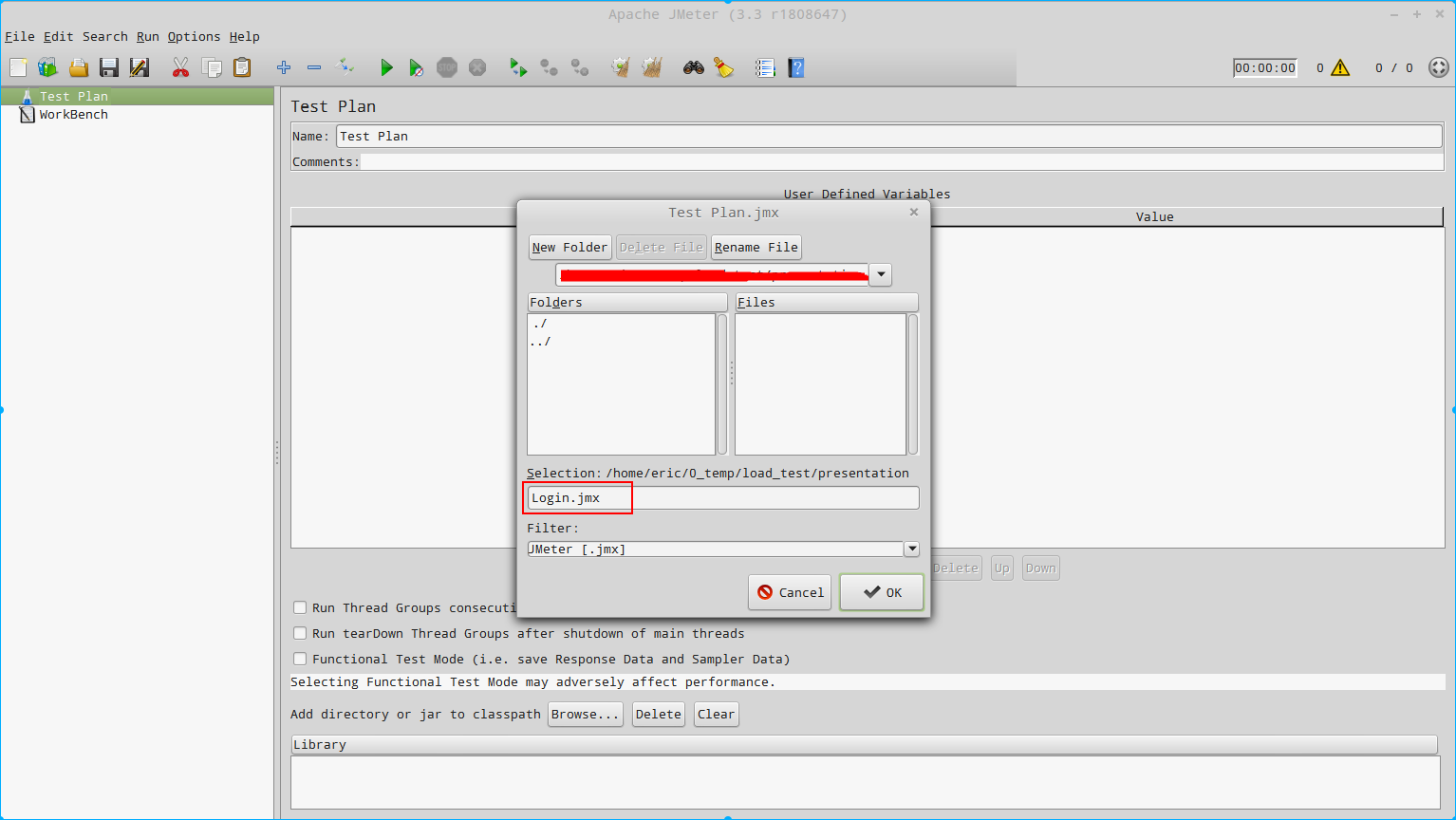Image resolution: width=1456 pixels, height=820 pixels.
Task: Click the Test Plan Name field
Action: [x=889, y=136]
